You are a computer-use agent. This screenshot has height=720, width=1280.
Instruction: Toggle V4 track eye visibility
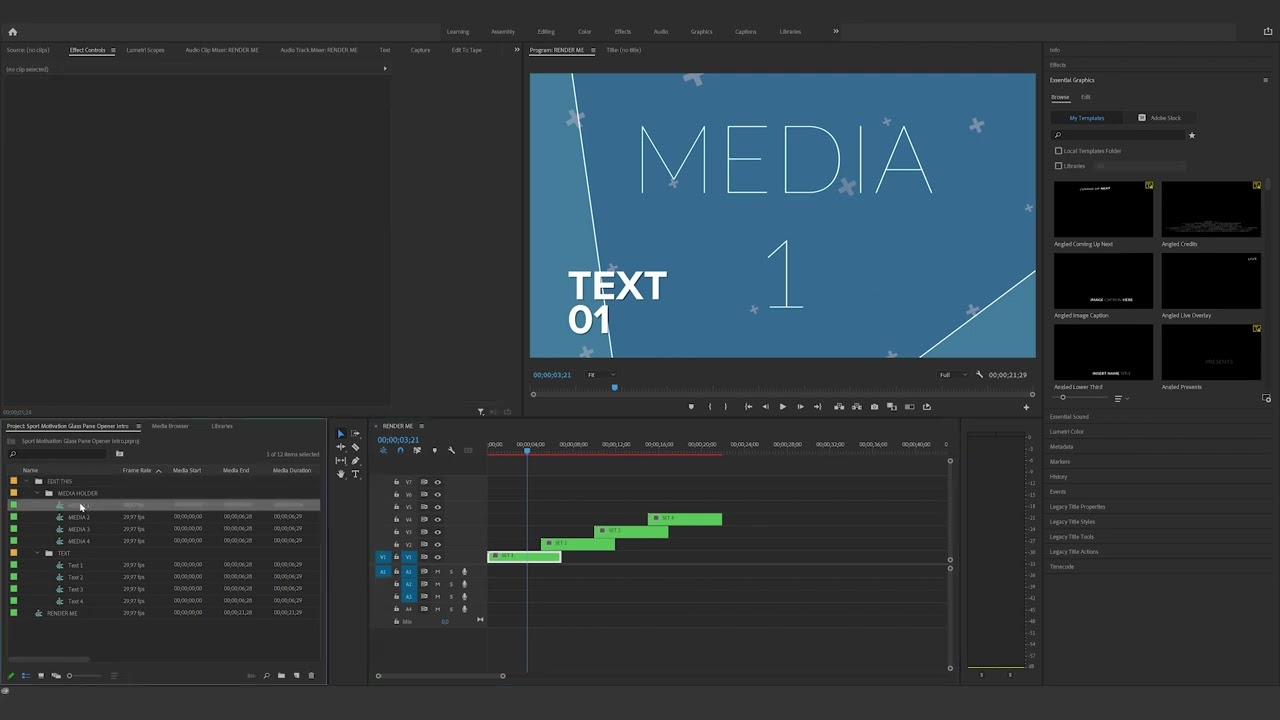click(437, 519)
